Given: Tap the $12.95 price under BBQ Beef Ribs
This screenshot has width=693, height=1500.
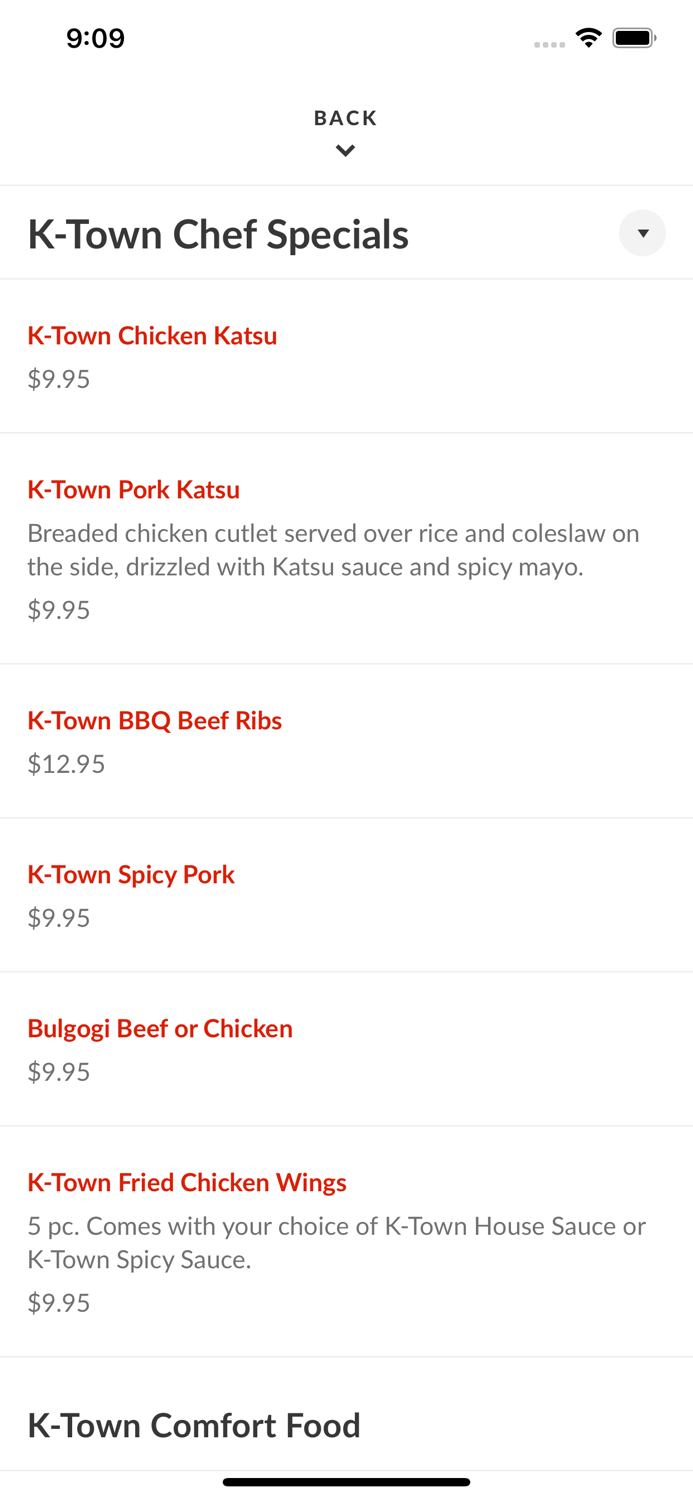Looking at the screenshot, I should (x=66, y=763).
